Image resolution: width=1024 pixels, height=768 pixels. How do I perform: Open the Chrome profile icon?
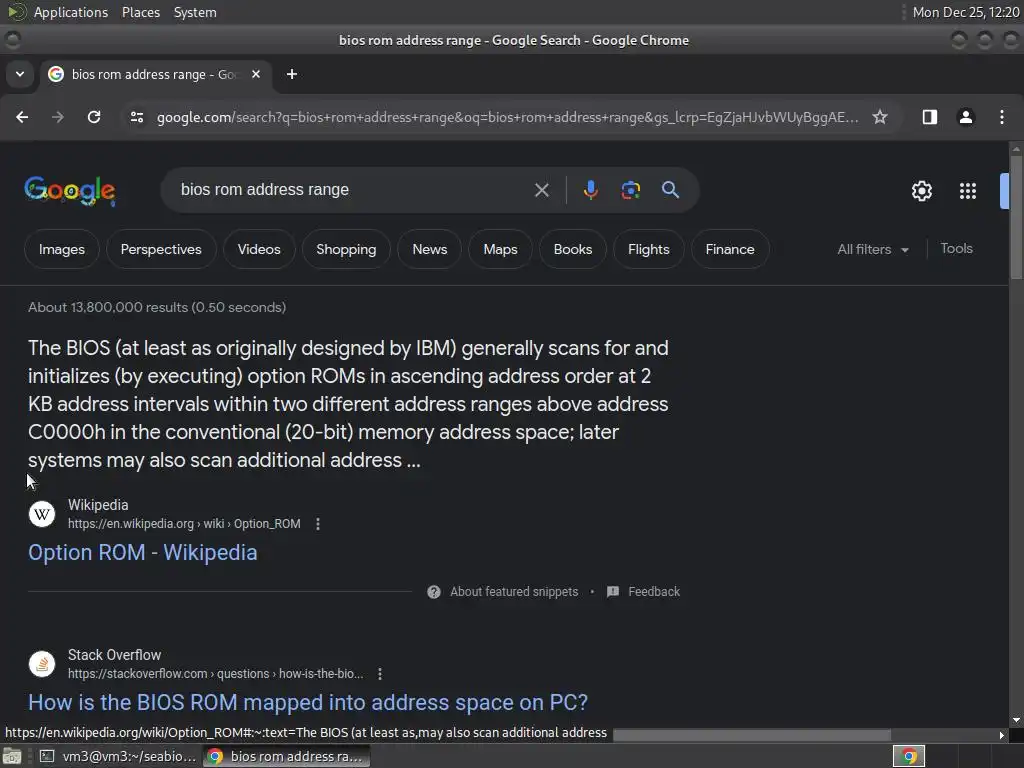pyautogui.click(x=965, y=117)
